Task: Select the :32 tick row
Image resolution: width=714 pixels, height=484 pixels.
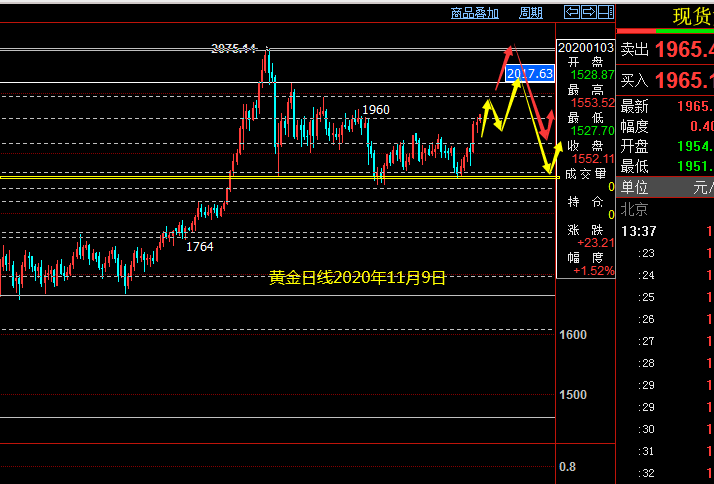Action: 665,473
